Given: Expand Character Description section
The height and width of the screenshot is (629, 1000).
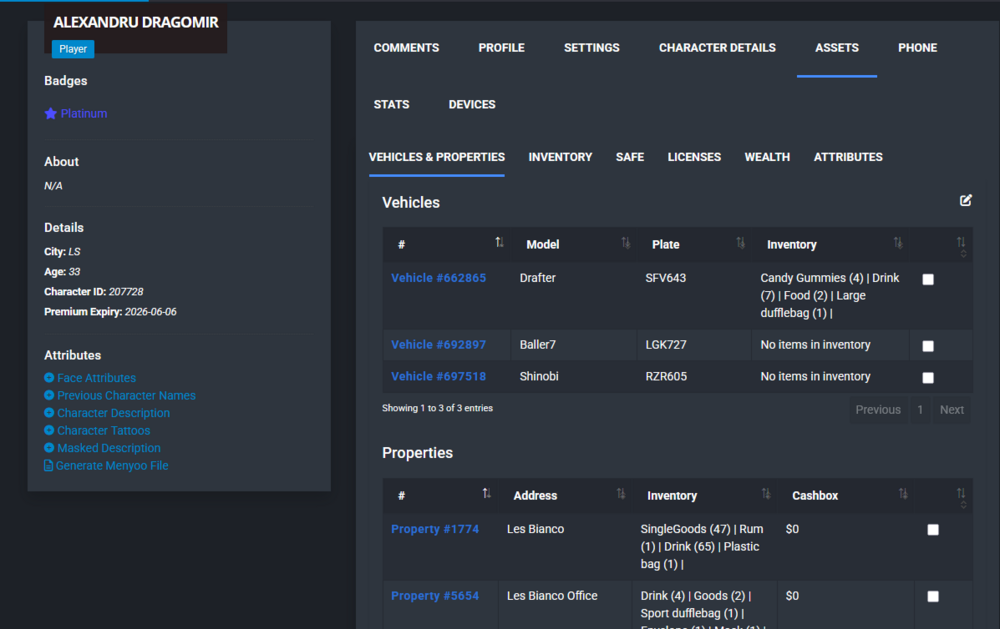Looking at the screenshot, I should tap(114, 413).
